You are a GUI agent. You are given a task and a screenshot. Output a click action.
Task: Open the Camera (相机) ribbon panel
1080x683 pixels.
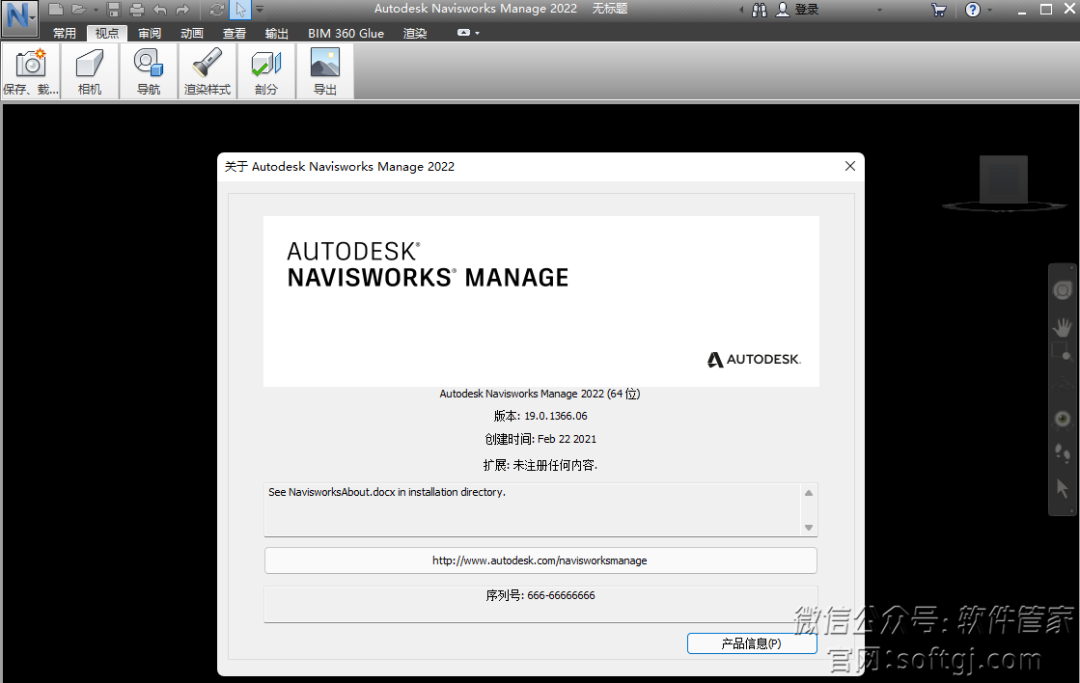(89, 71)
